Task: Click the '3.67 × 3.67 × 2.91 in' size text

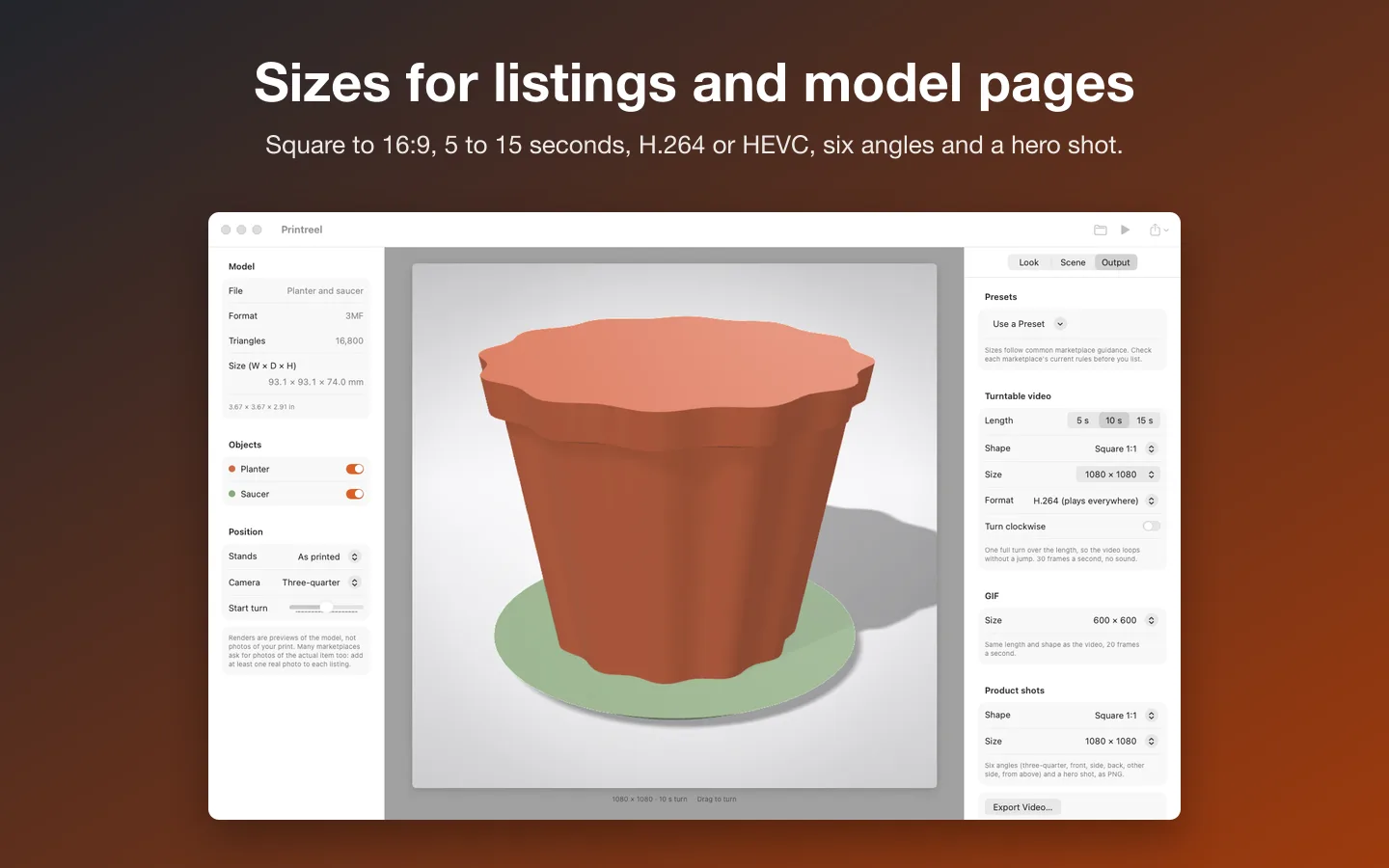Action: 261,407
